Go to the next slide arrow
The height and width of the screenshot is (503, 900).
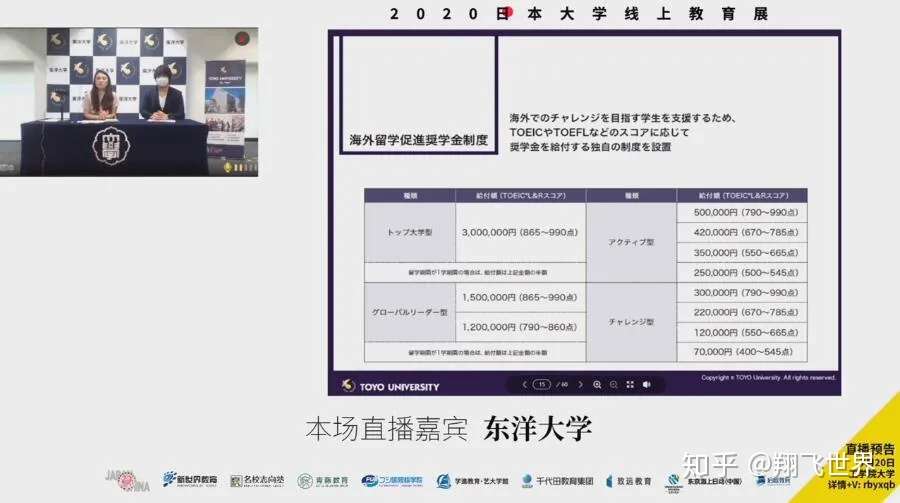tap(580, 385)
